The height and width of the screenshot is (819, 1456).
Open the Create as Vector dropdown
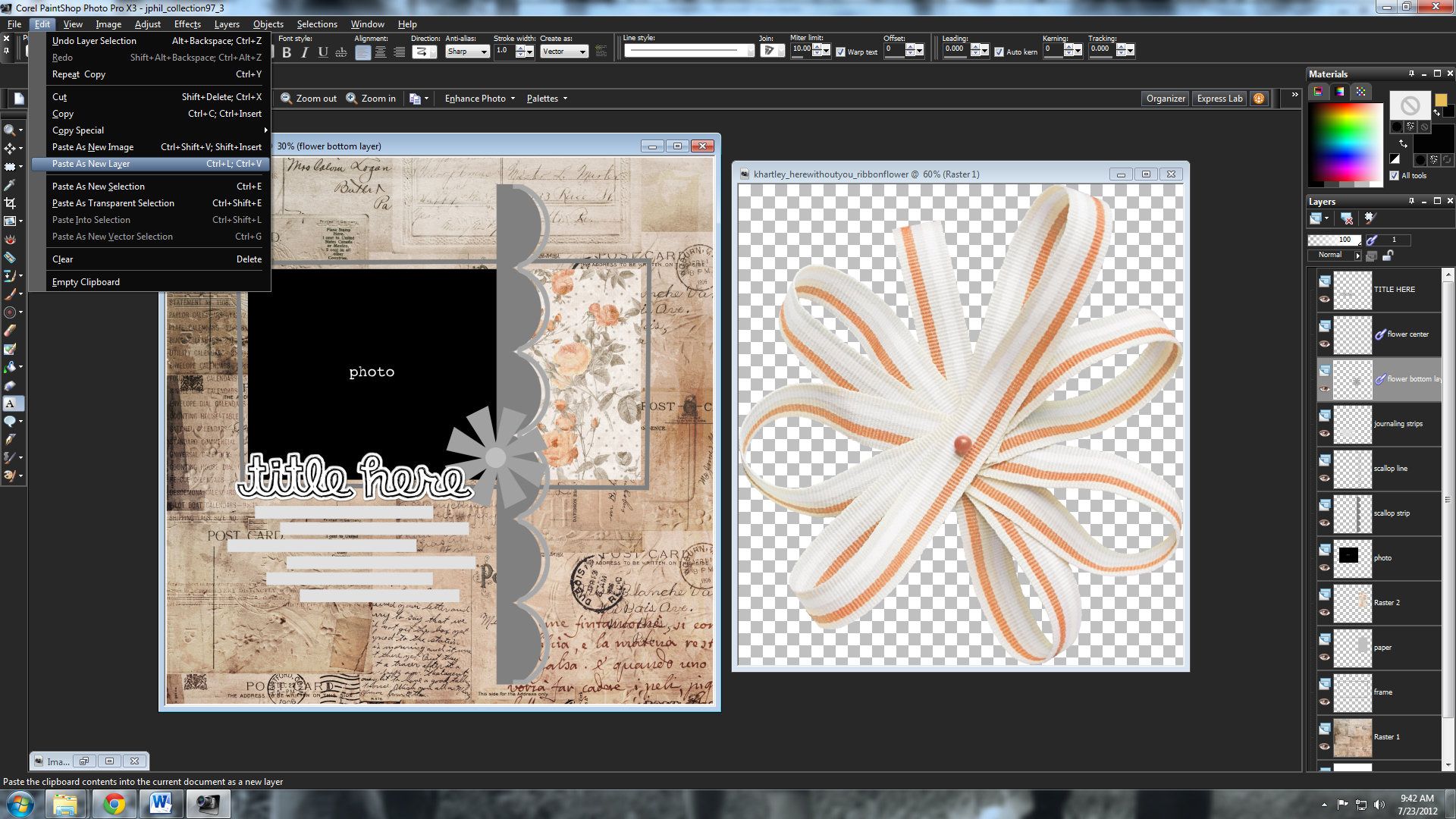(x=564, y=52)
